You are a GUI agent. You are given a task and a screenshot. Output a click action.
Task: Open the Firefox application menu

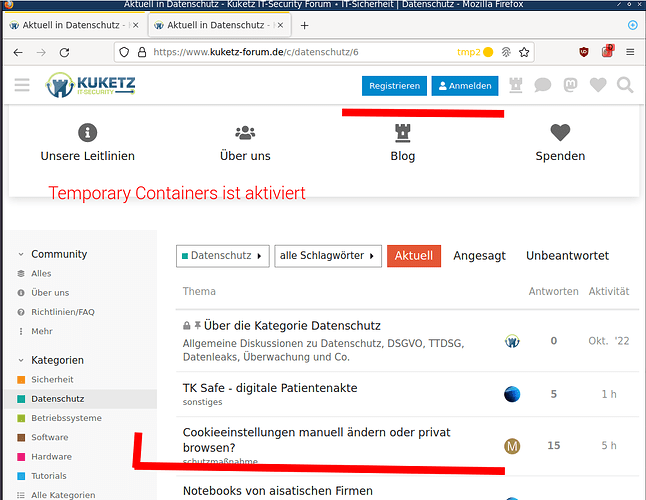tap(630, 52)
